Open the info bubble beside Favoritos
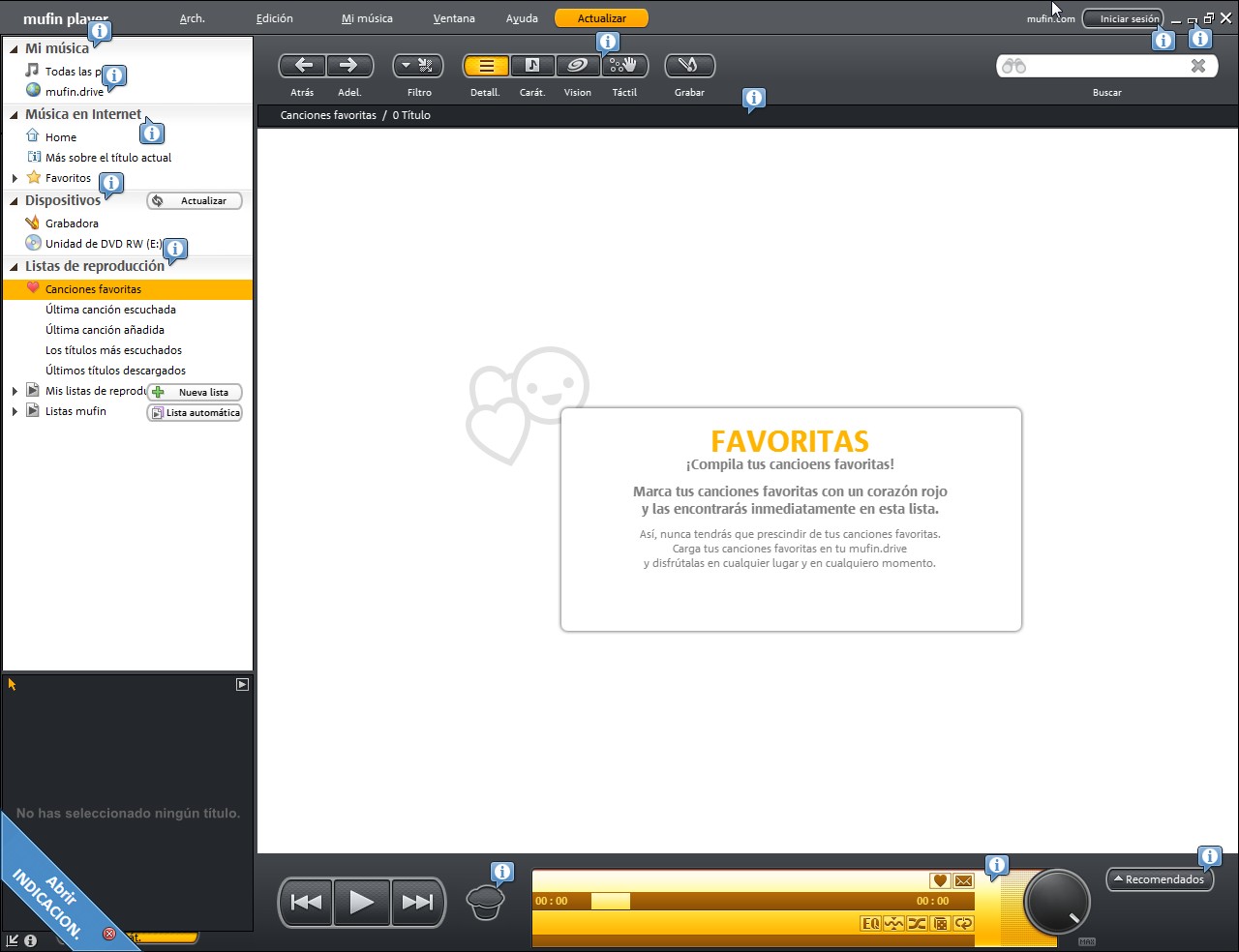 111,183
